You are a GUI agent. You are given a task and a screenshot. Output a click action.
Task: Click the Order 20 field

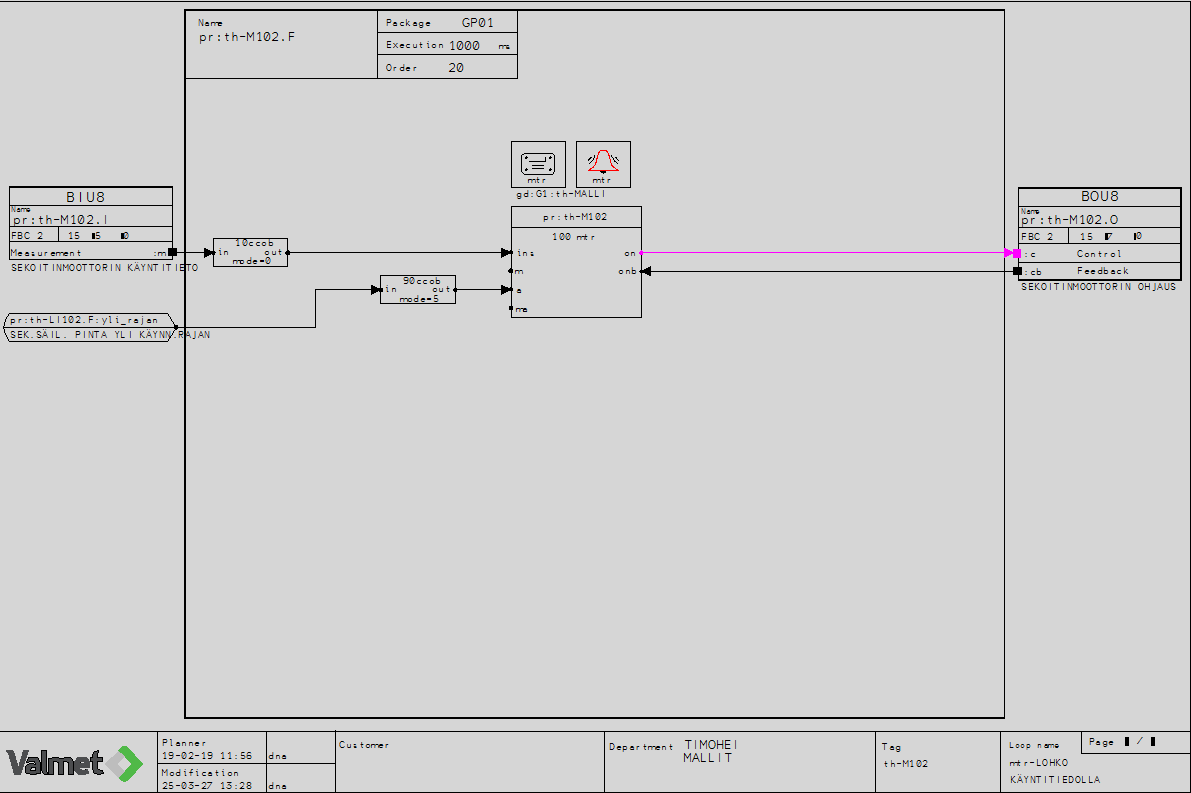(x=447, y=68)
